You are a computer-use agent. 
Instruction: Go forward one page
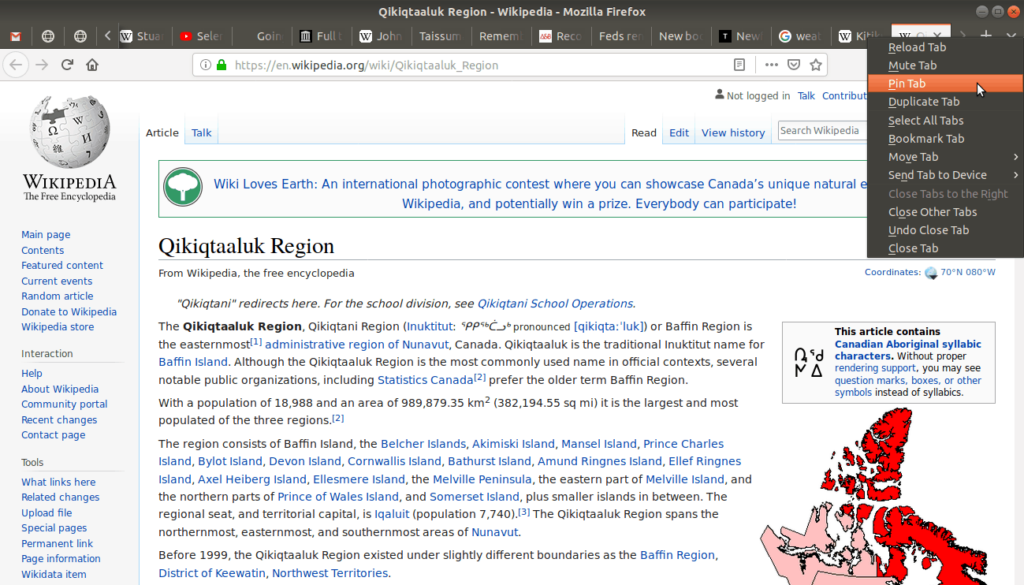click(42, 65)
